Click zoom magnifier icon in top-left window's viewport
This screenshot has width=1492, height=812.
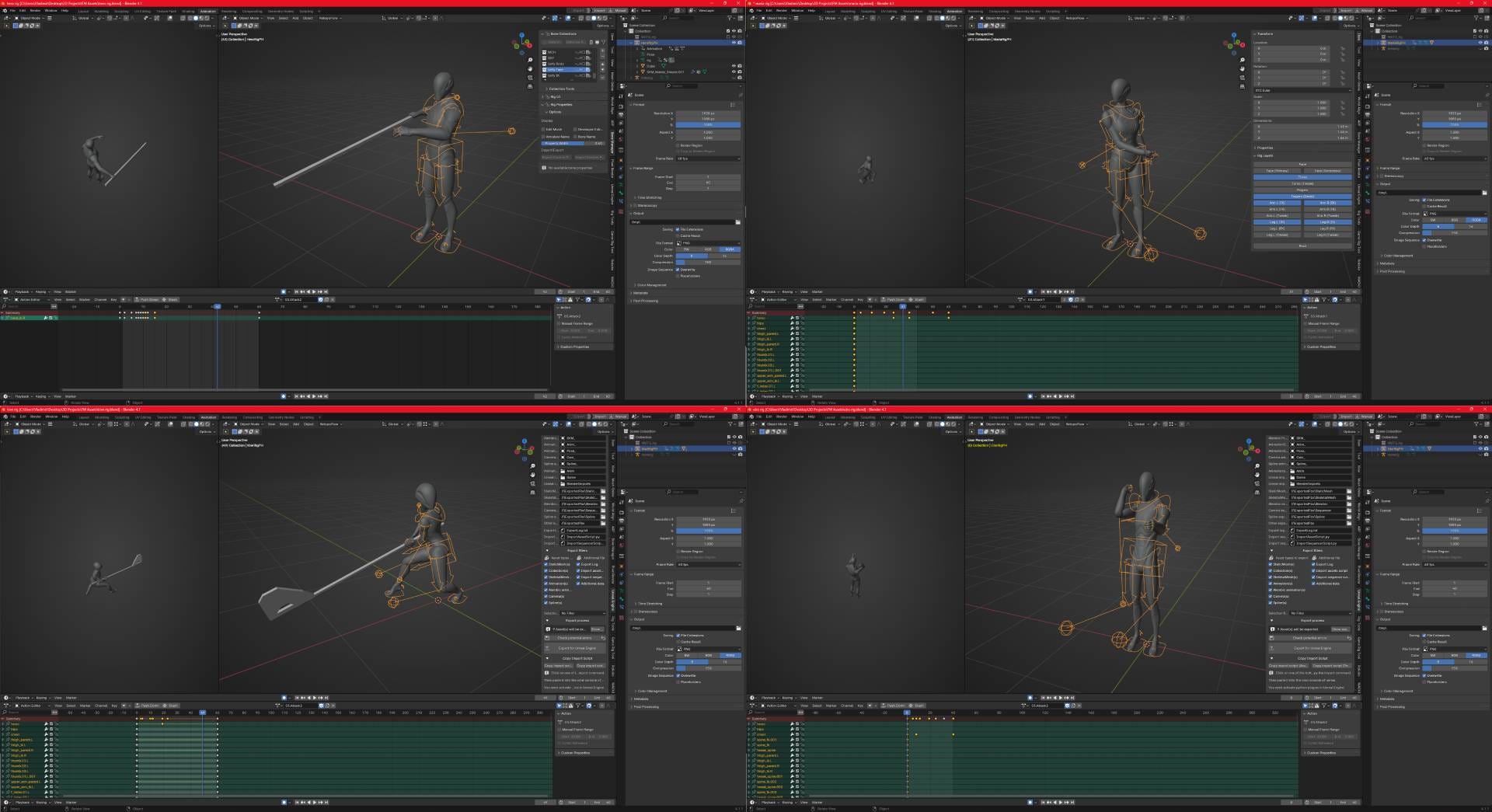tap(530, 60)
